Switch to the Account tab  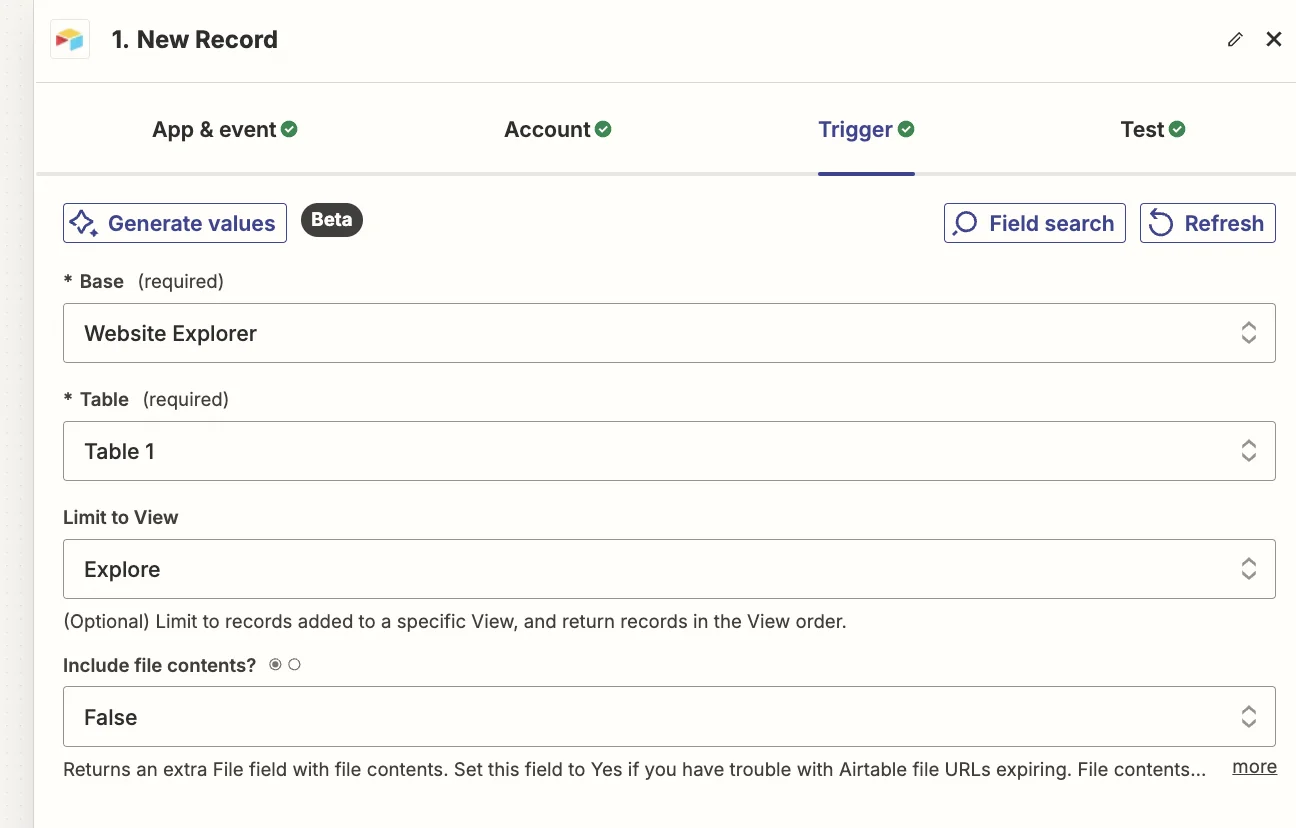point(558,130)
